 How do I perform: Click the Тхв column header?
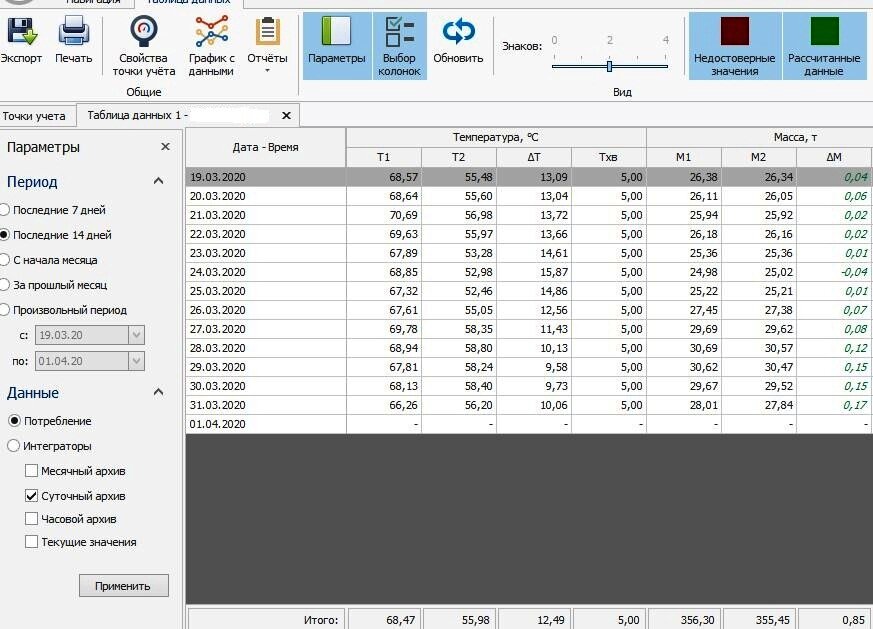click(609, 157)
